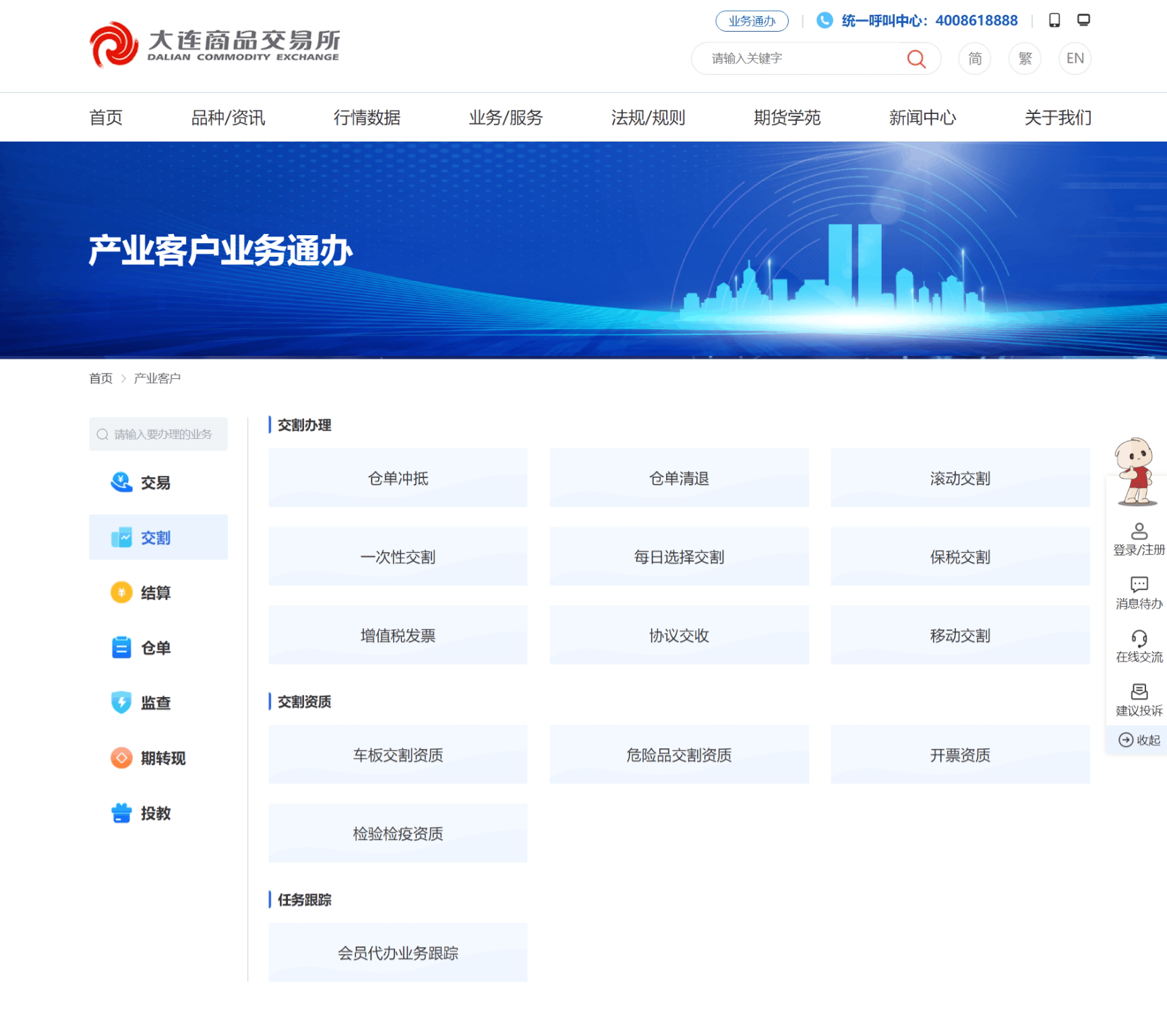Screen dimensions: 1167x1036
Task: Switch language to Simplified Chinese (简)
Action: pyautogui.click(x=975, y=59)
